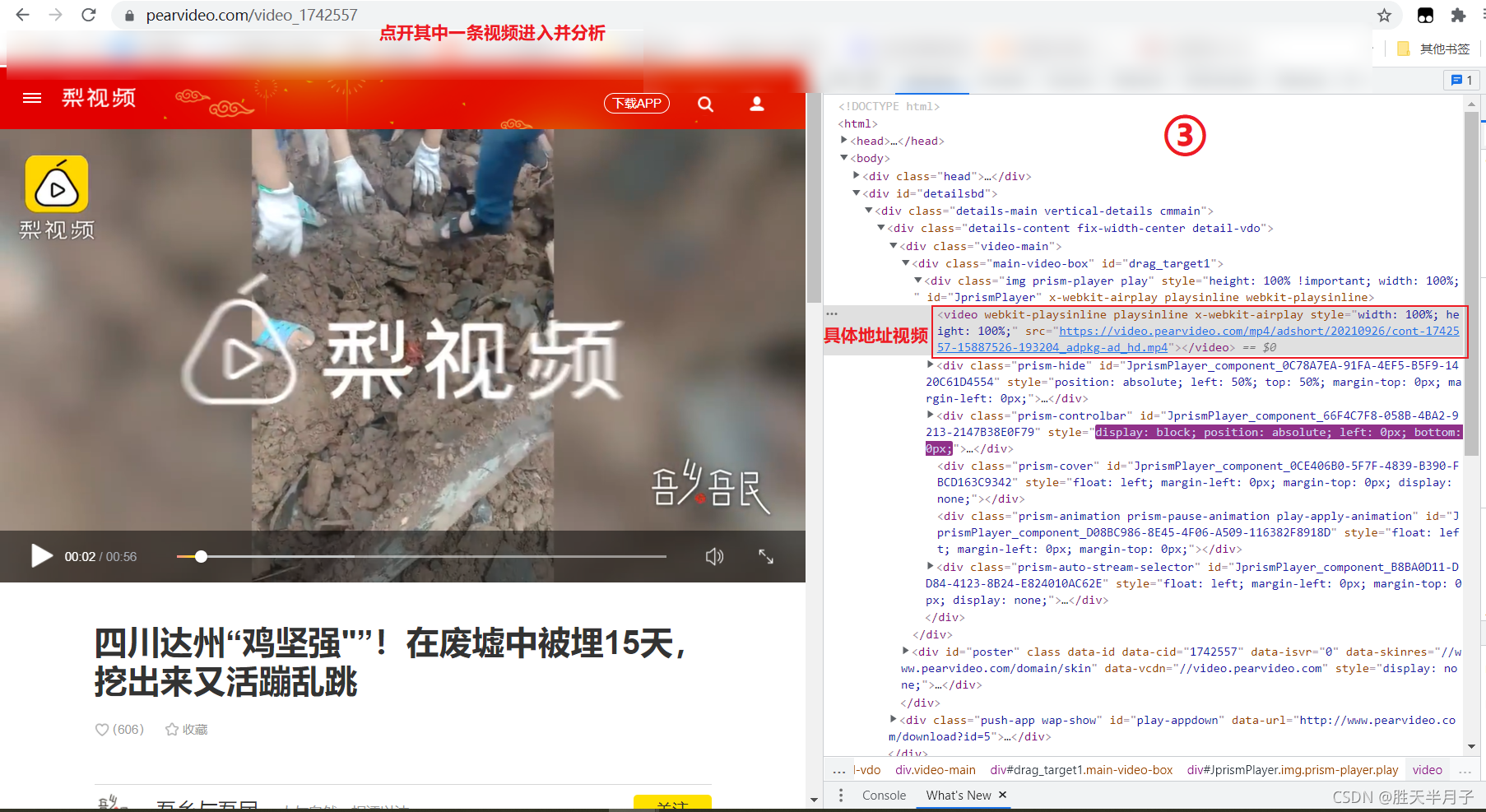Viewport: 1486px width, 812px height.
Task: Click the 梨视频 header logo
Action: 99,98
